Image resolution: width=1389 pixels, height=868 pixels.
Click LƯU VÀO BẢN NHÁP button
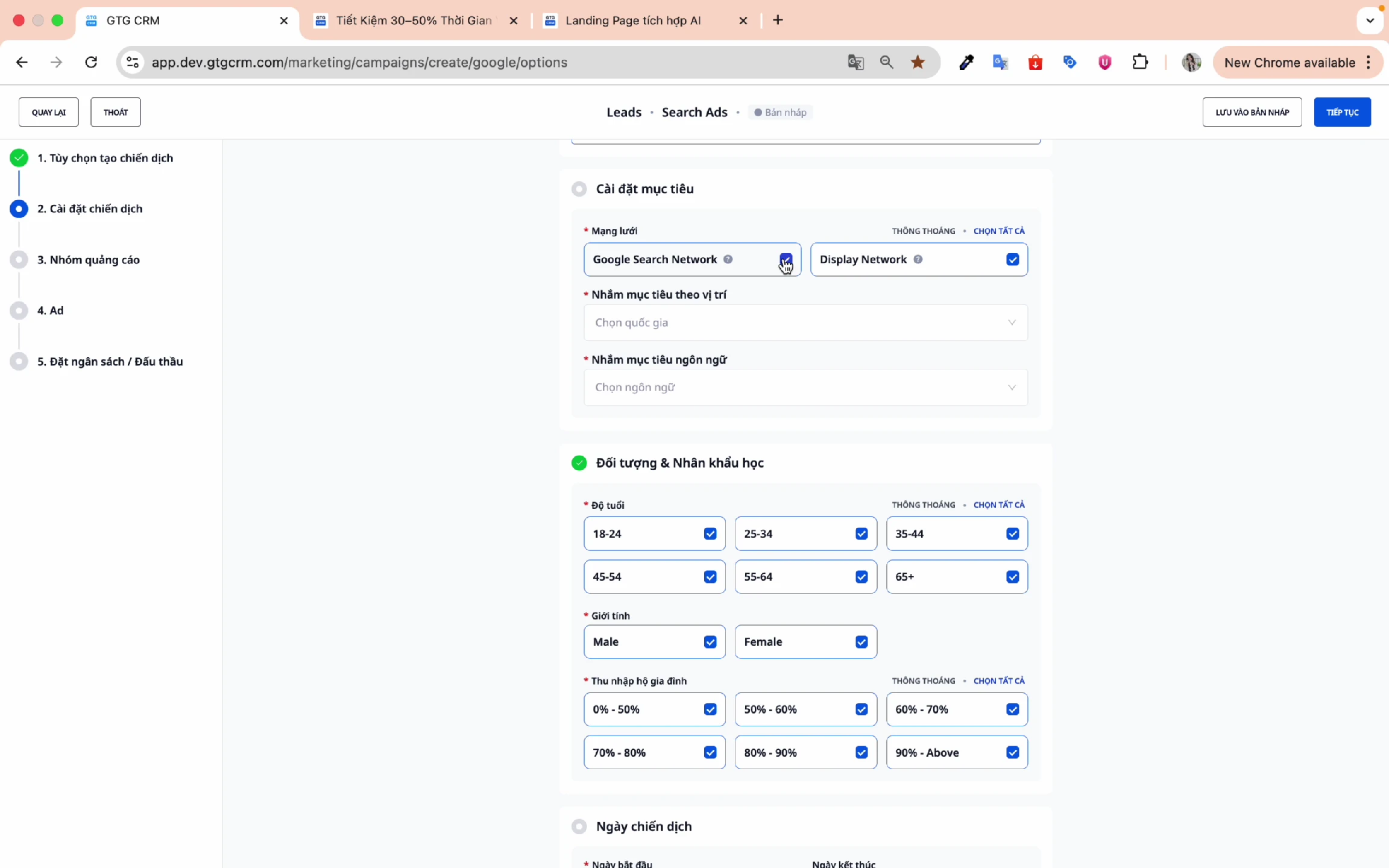(1252, 112)
